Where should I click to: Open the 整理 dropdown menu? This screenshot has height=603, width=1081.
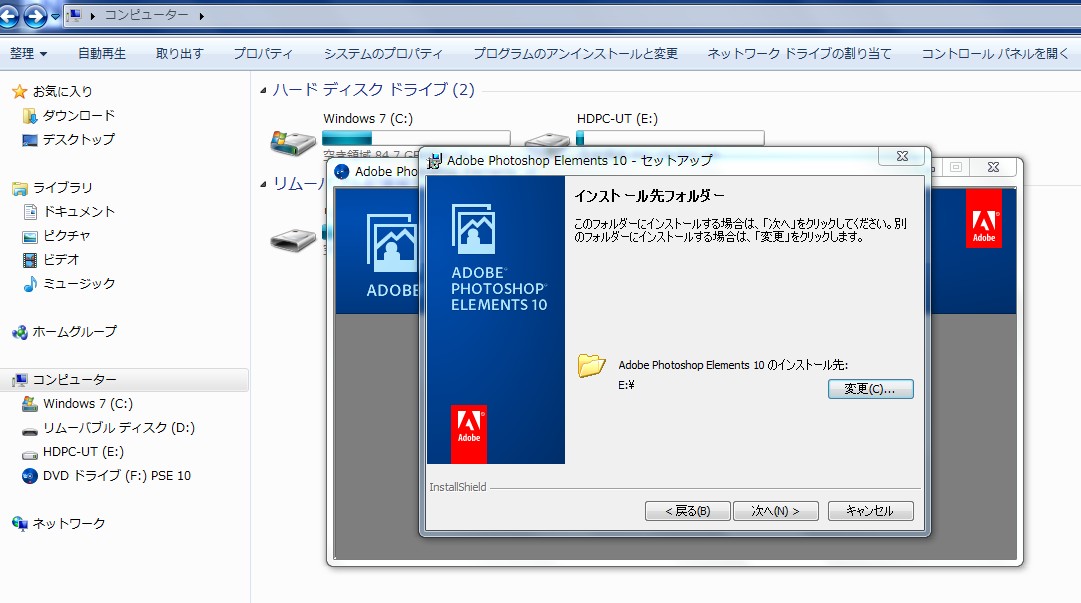click(28, 53)
